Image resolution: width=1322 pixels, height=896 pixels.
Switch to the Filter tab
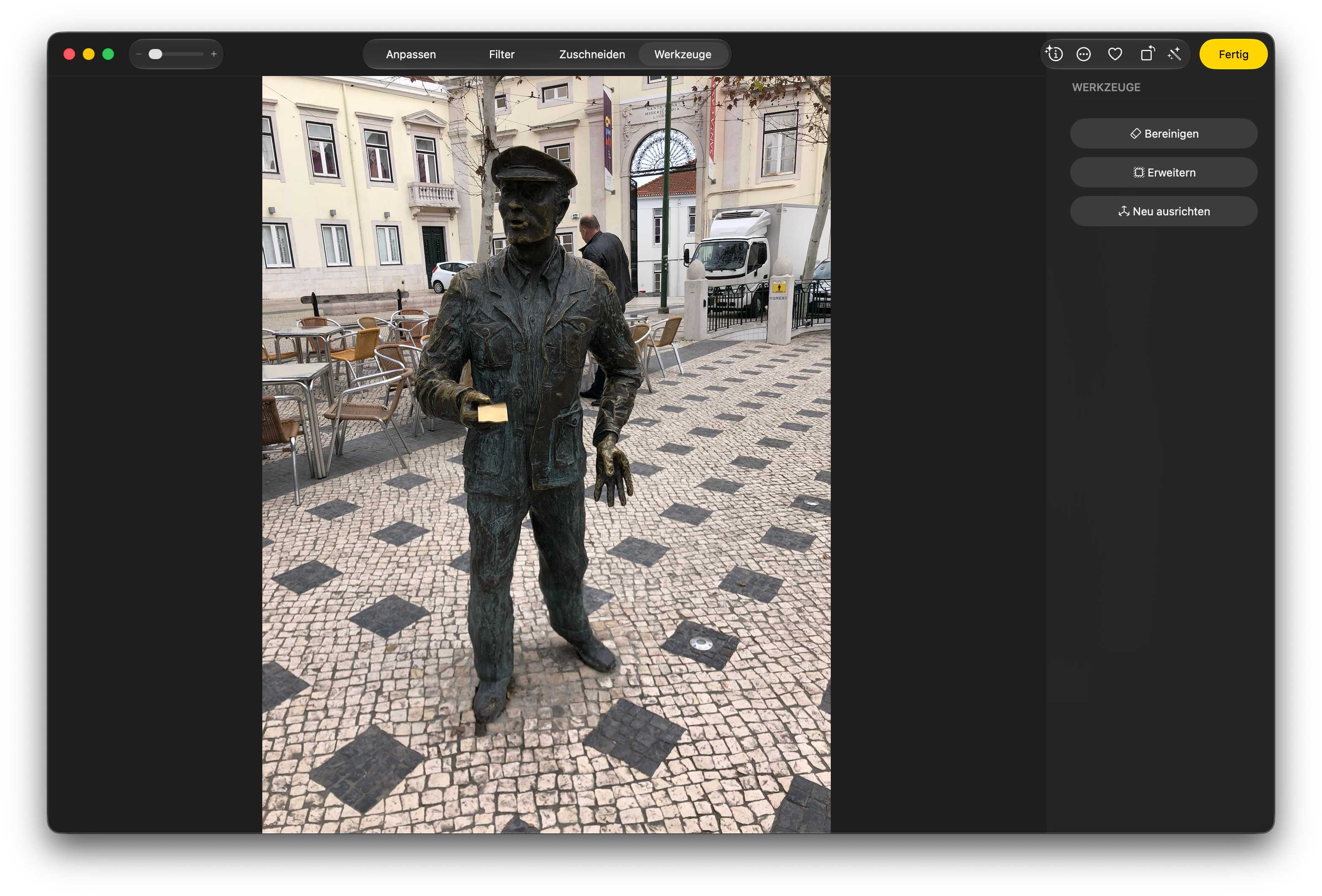pyautogui.click(x=501, y=54)
